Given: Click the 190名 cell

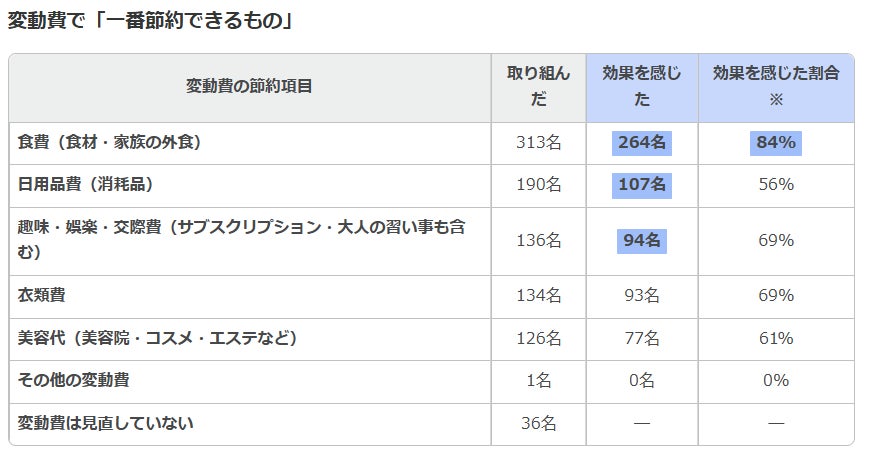Looking at the screenshot, I should click(x=538, y=185).
